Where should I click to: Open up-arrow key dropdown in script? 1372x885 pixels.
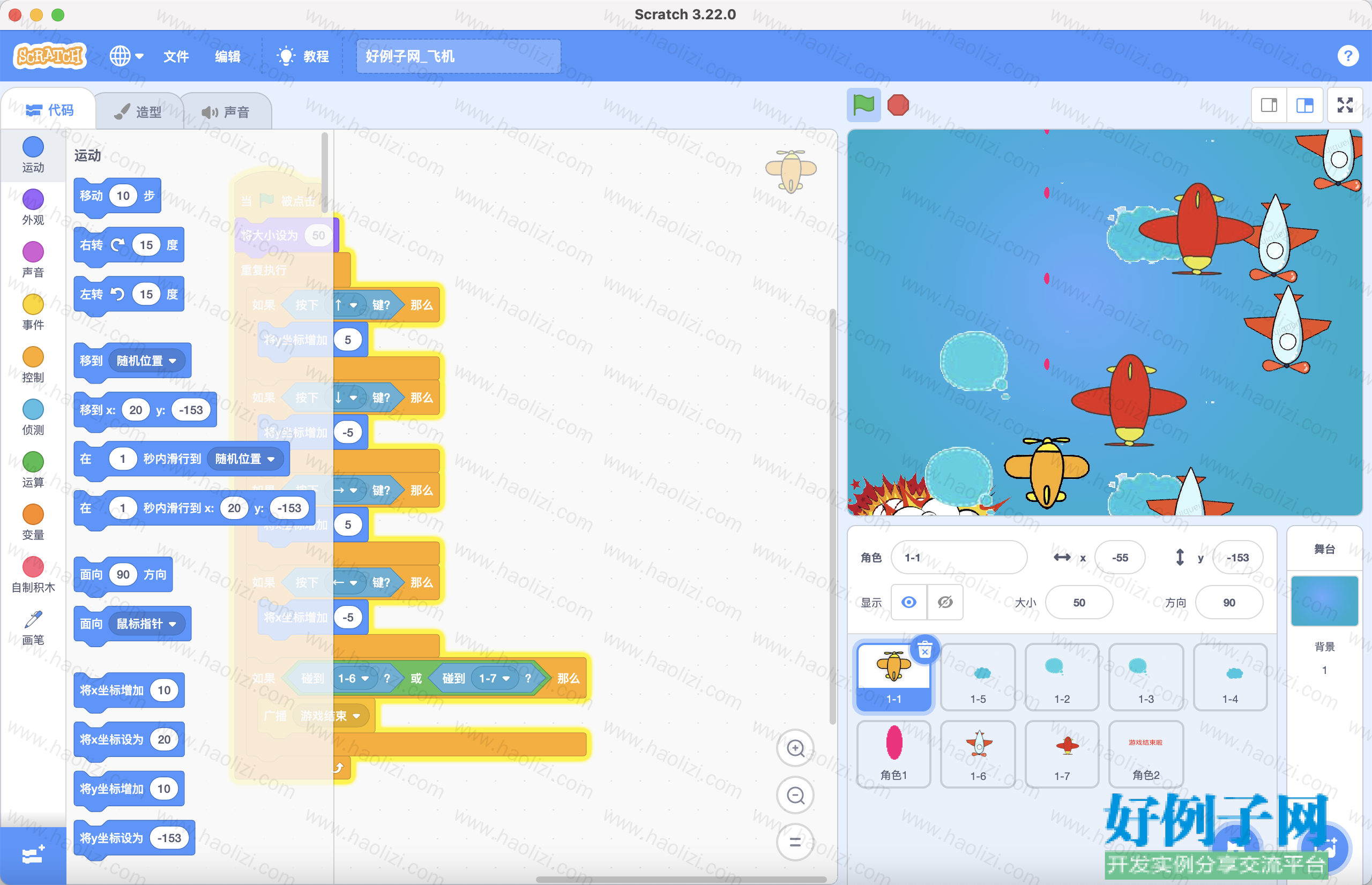[346, 305]
